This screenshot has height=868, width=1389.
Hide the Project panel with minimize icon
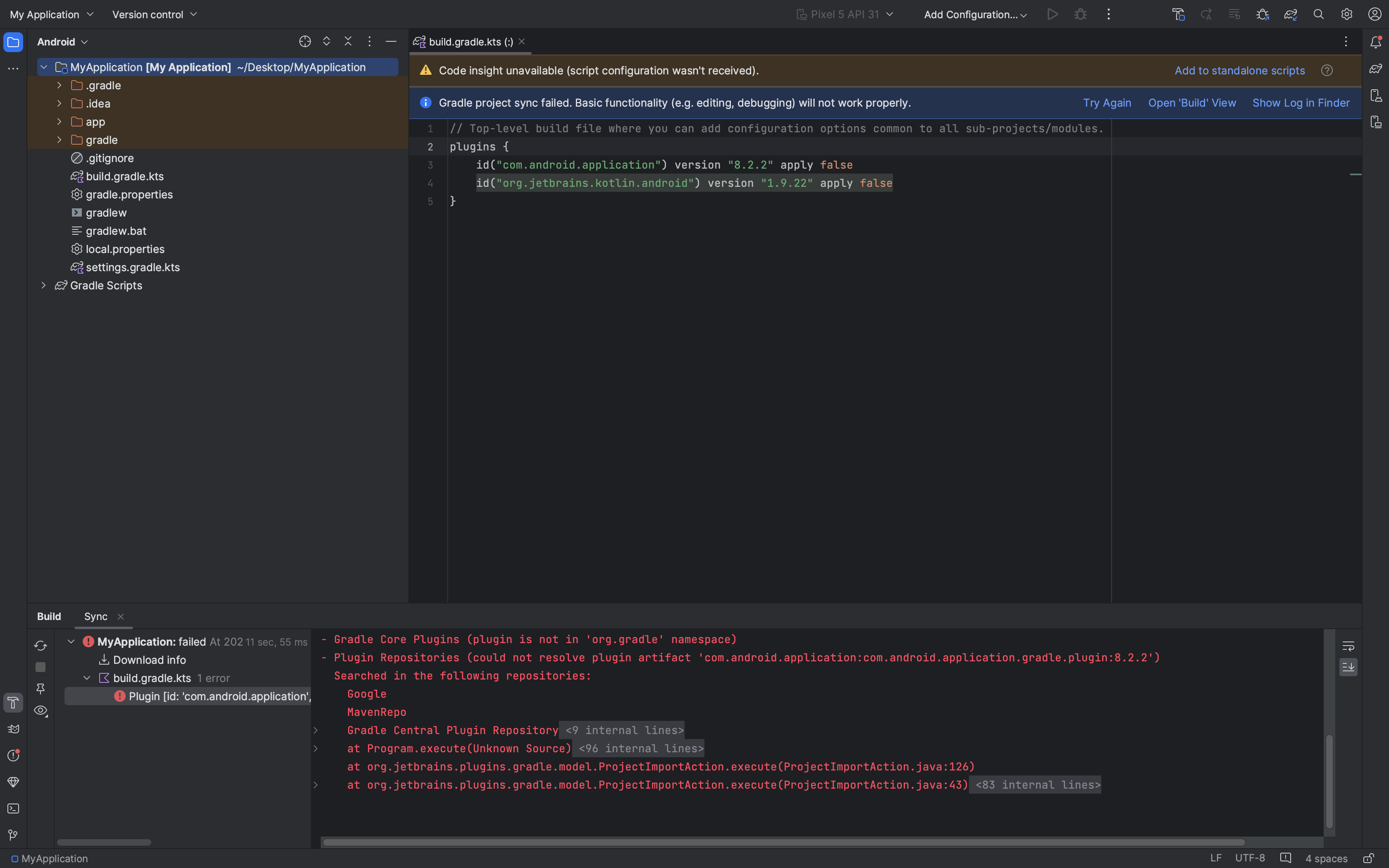[x=391, y=41]
